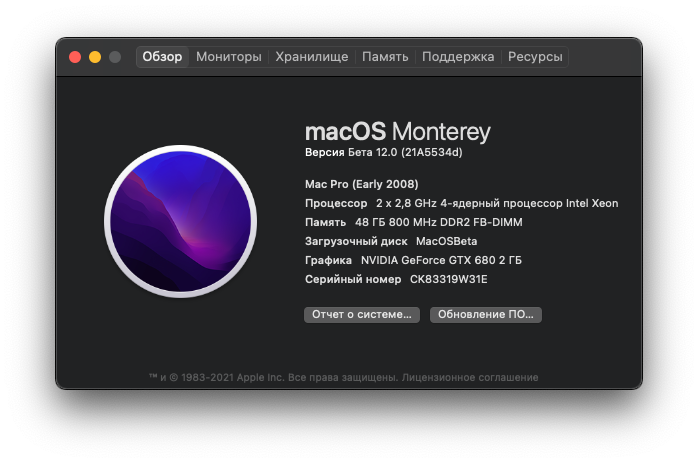
Task: Click the Обновление ПО… button
Action: [x=486, y=314]
